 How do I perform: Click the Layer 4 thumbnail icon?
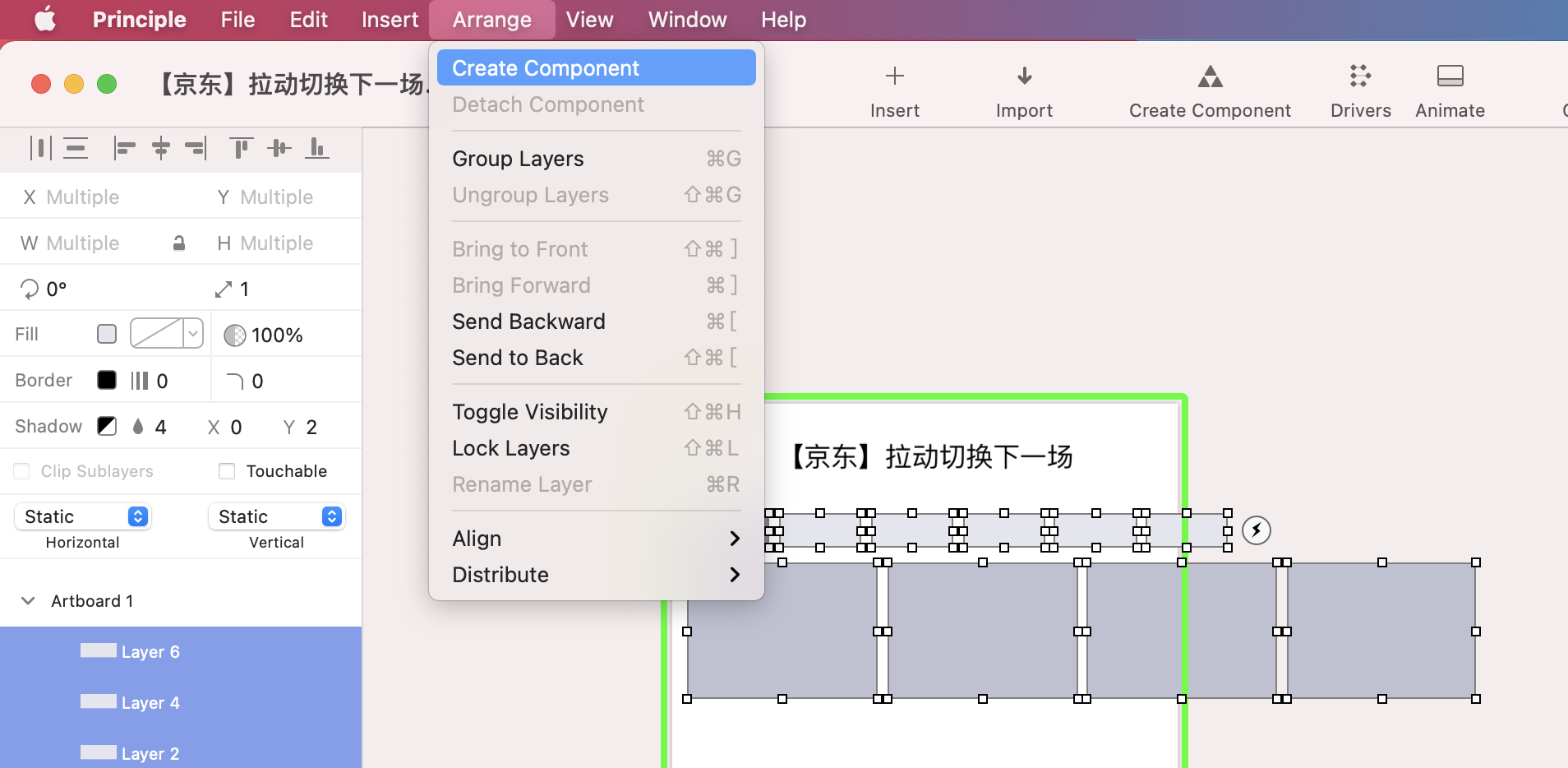[x=99, y=701]
